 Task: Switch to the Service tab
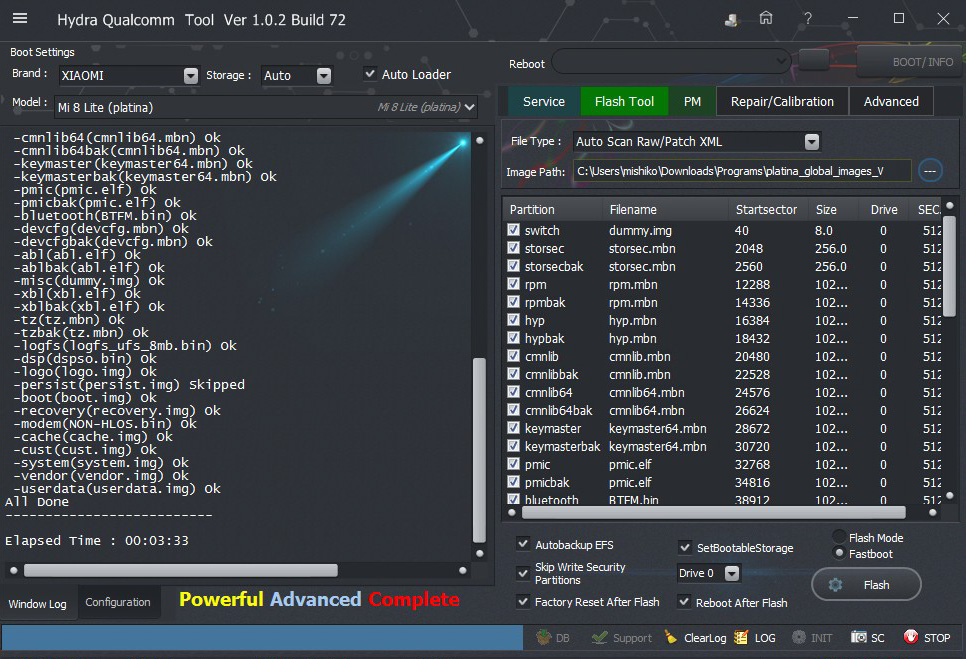pos(543,102)
